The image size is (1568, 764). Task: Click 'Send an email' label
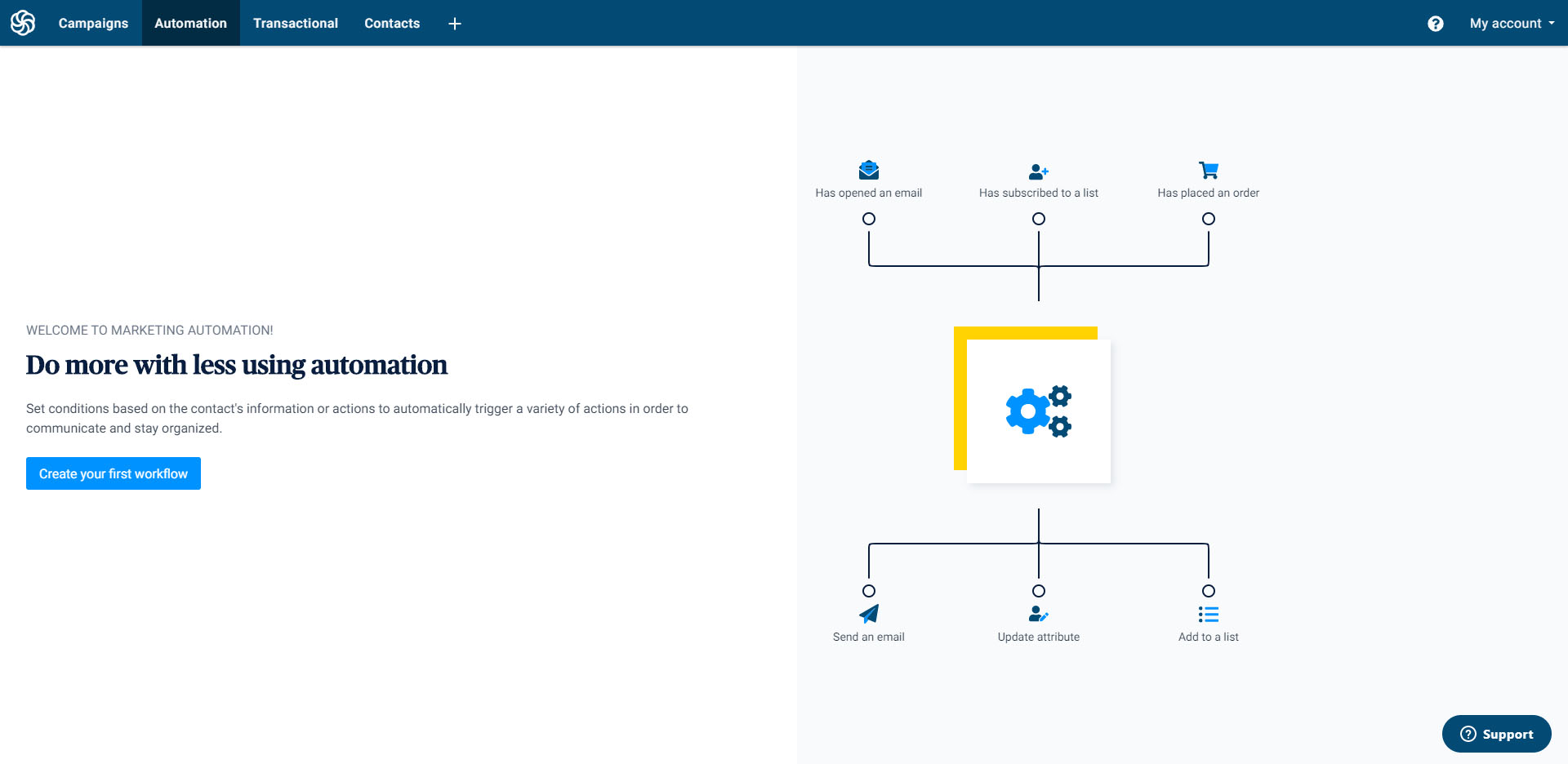[x=869, y=637]
